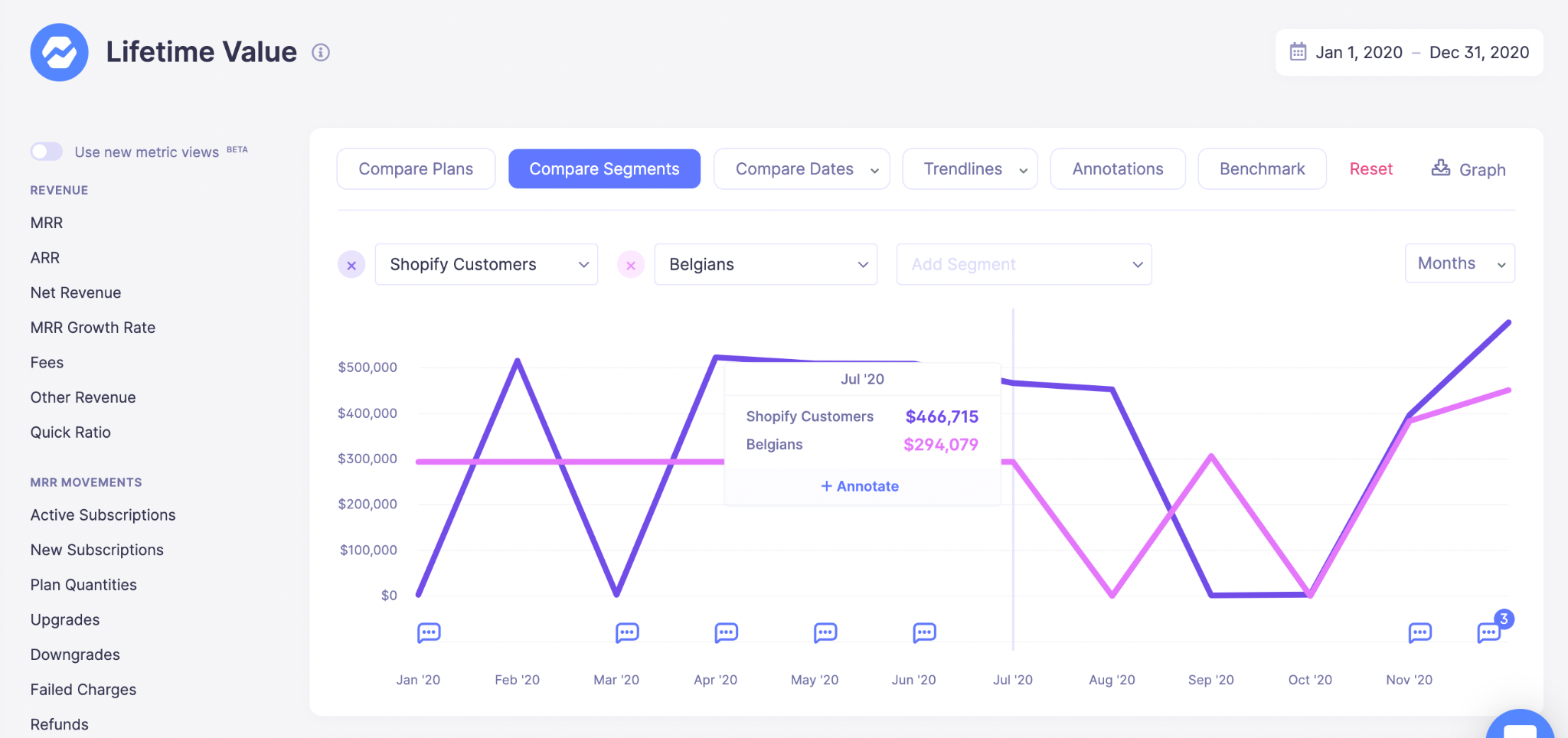This screenshot has width=1568, height=738.
Task: Open the annotation bubble at May '20
Action: [825, 632]
